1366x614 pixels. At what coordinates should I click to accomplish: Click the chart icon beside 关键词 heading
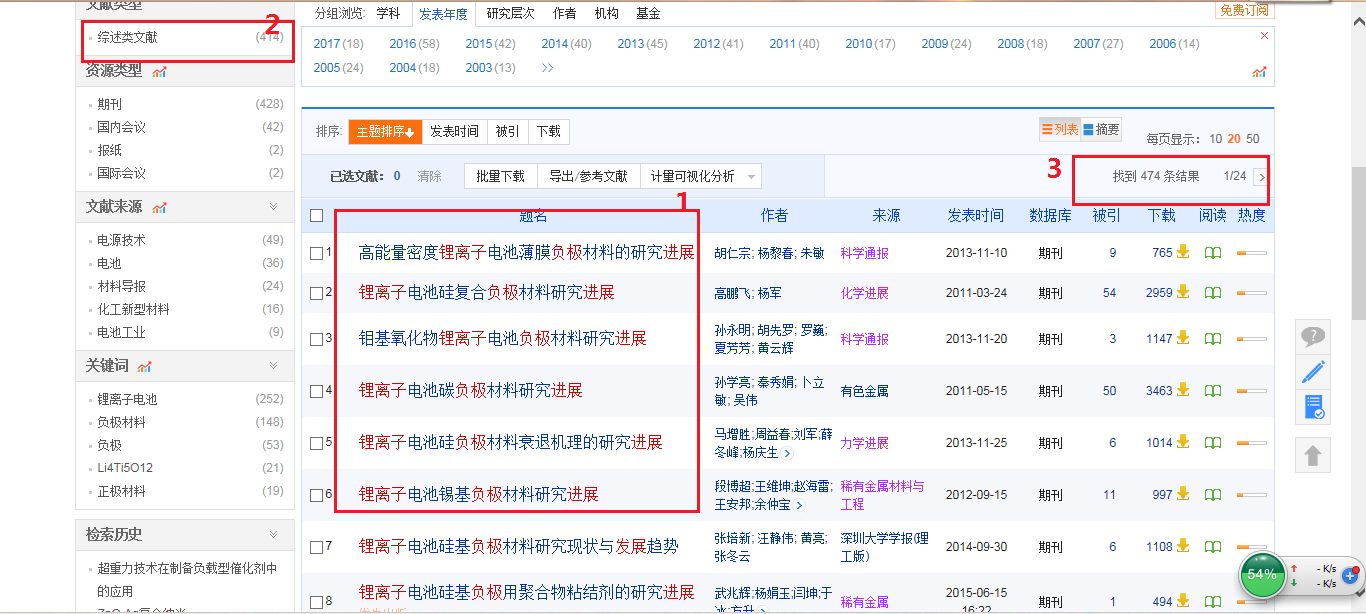pos(145,366)
